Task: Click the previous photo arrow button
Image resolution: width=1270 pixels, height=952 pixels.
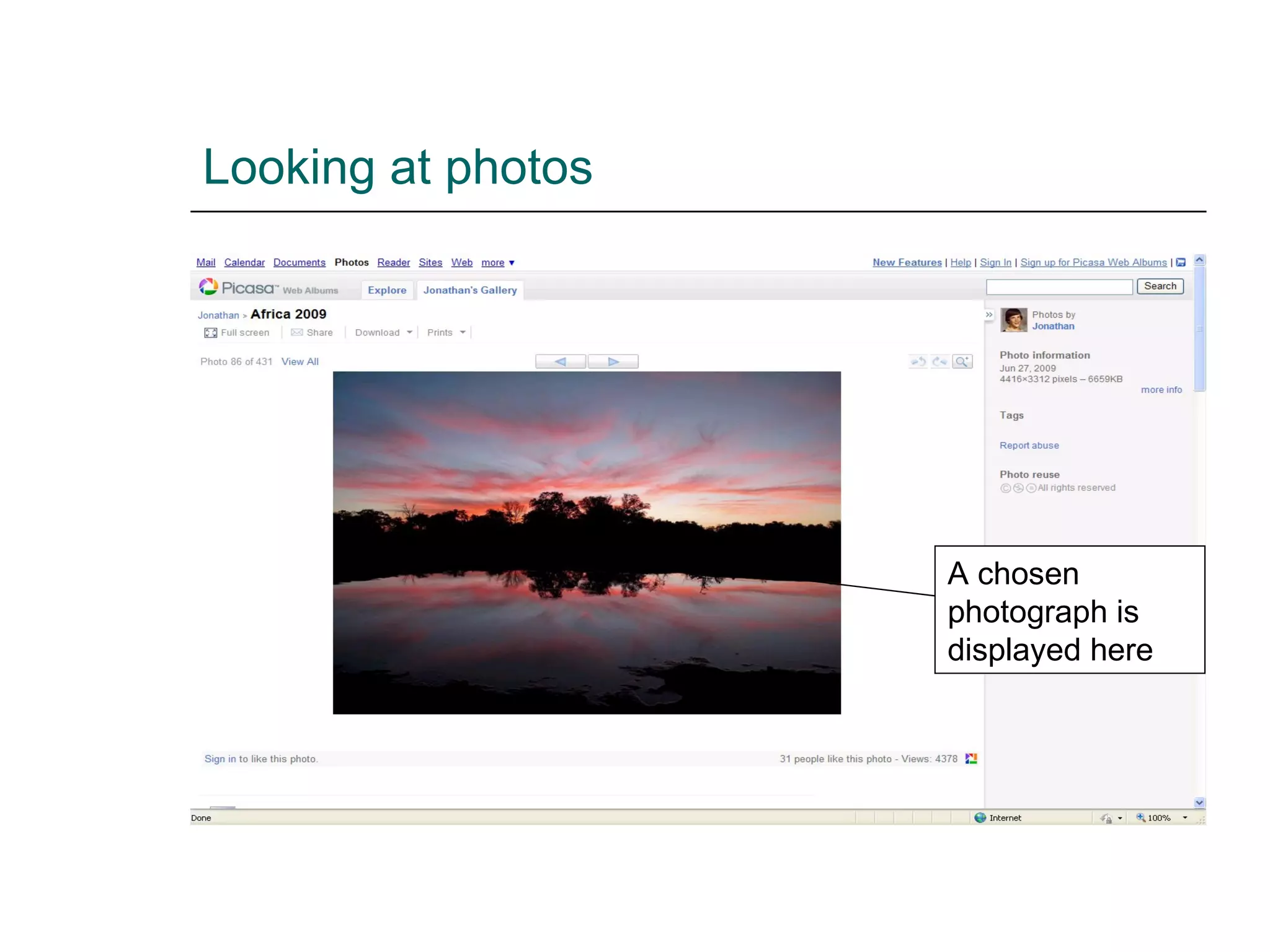Action: (561, 361)
